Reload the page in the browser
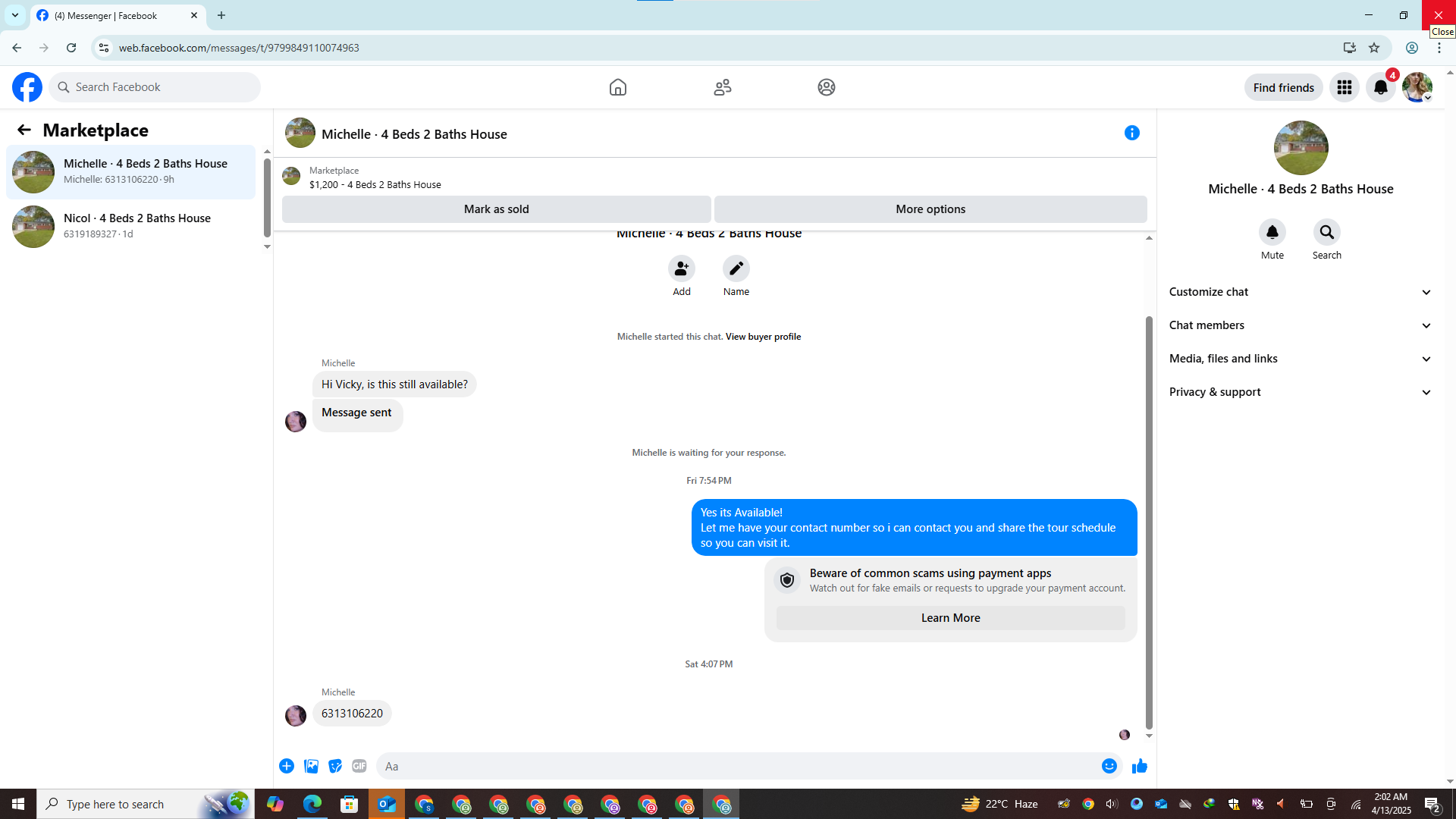 [71, 48]
